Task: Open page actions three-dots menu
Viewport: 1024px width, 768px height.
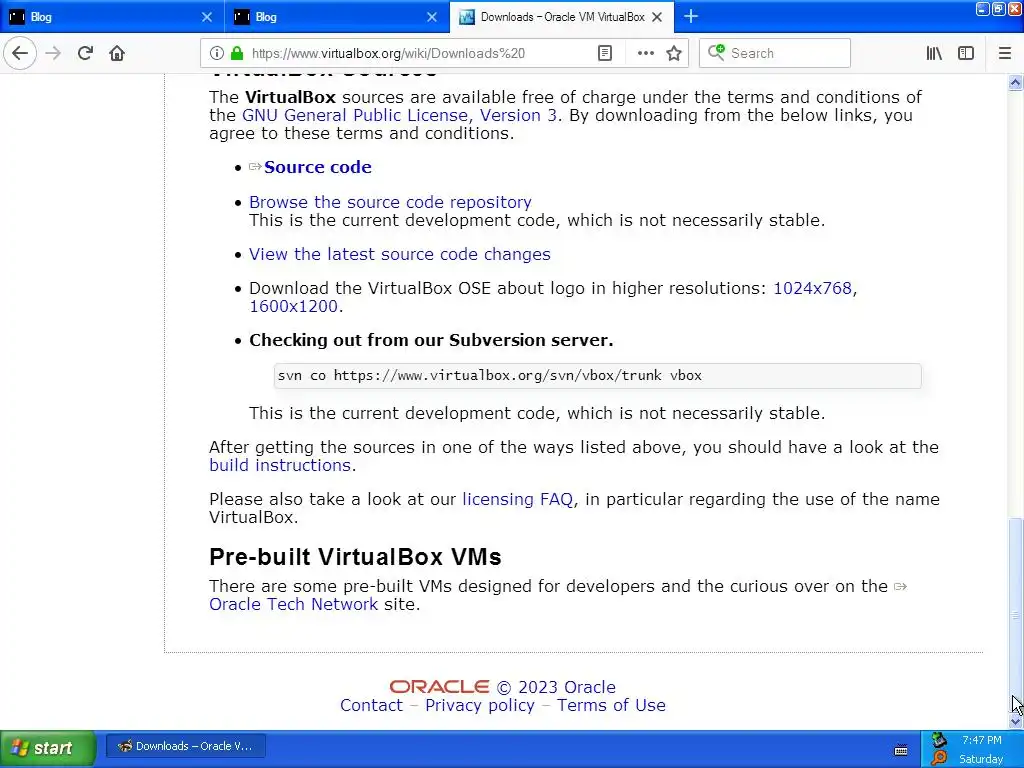Action: click(x=645, y=53)
